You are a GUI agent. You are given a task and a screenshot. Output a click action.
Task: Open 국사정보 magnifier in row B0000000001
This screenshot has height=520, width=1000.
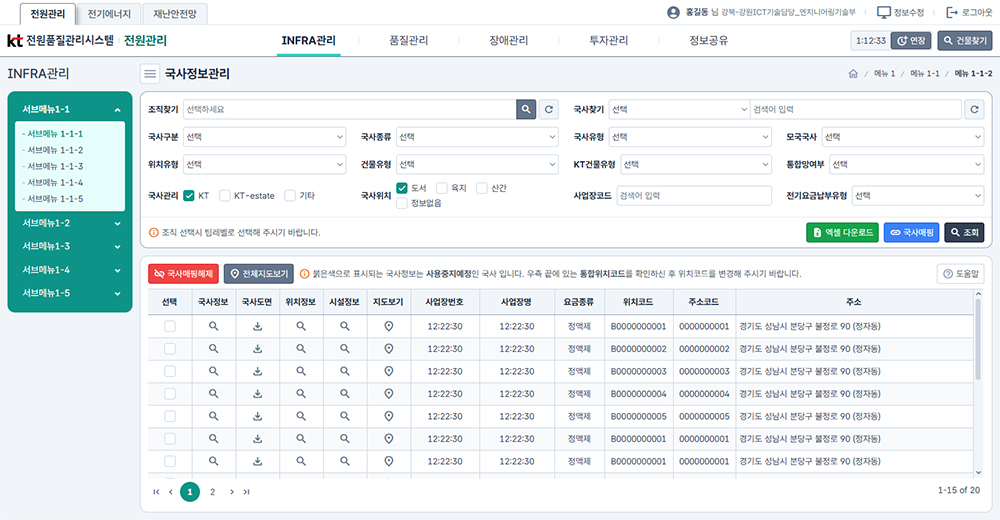tap(213, 326)
